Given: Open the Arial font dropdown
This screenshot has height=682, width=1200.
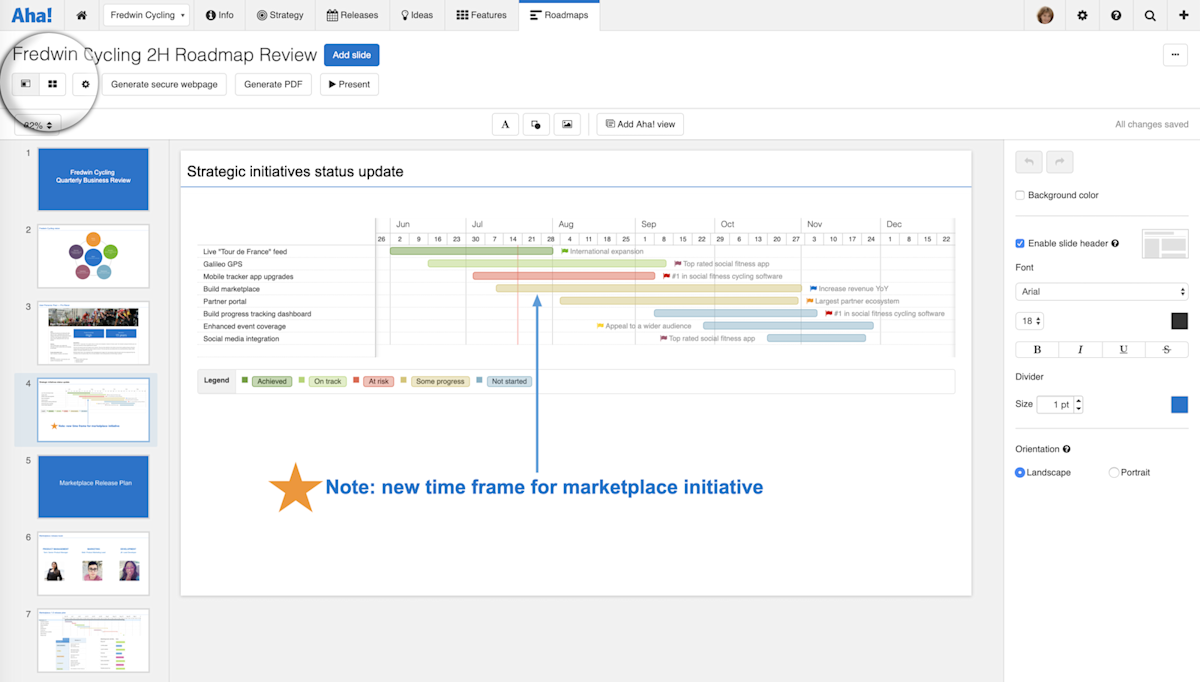Looking at the screenshot, I should pos(1101,292).
